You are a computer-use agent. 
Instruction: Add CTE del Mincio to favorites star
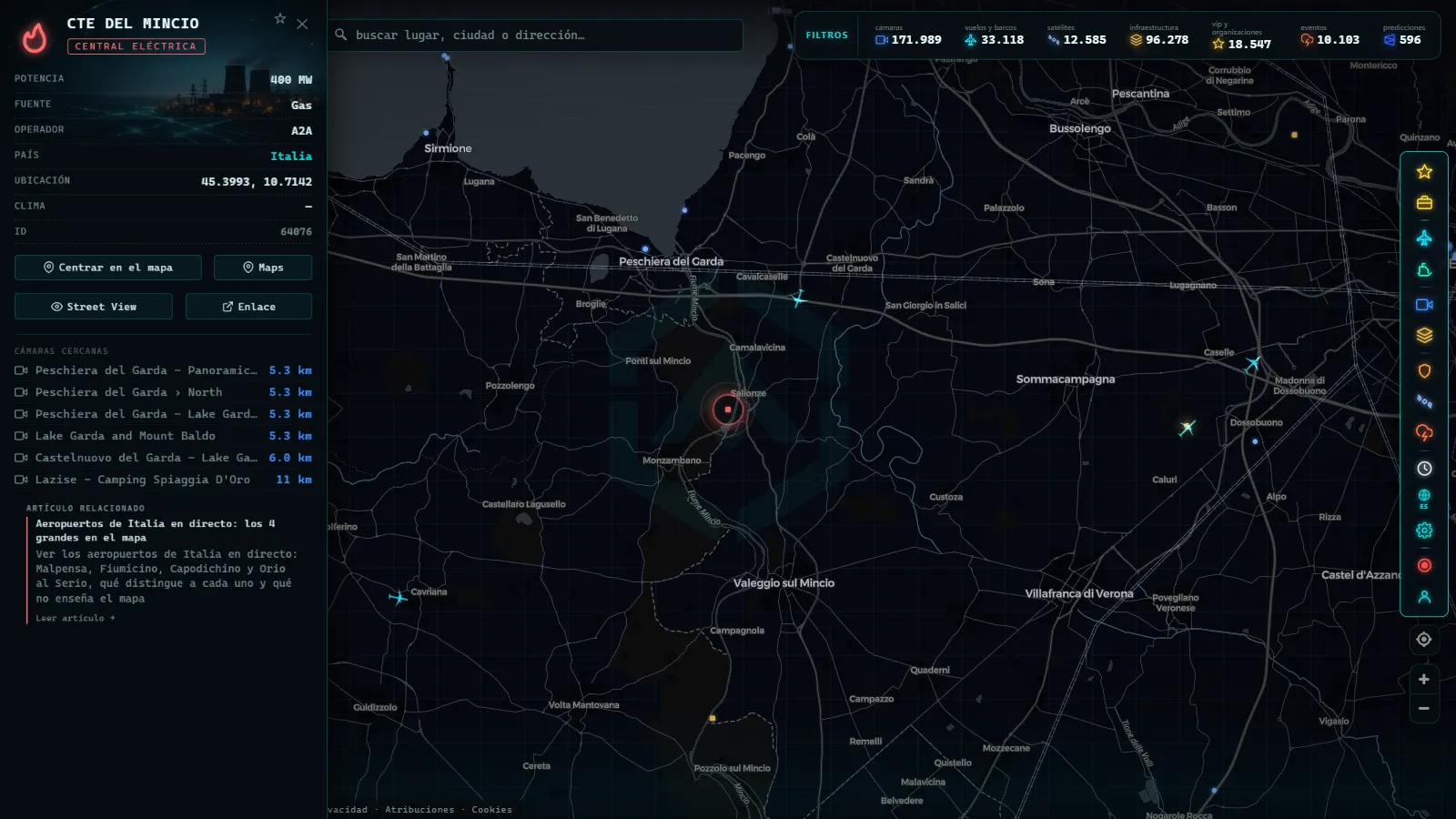(280, 19)
